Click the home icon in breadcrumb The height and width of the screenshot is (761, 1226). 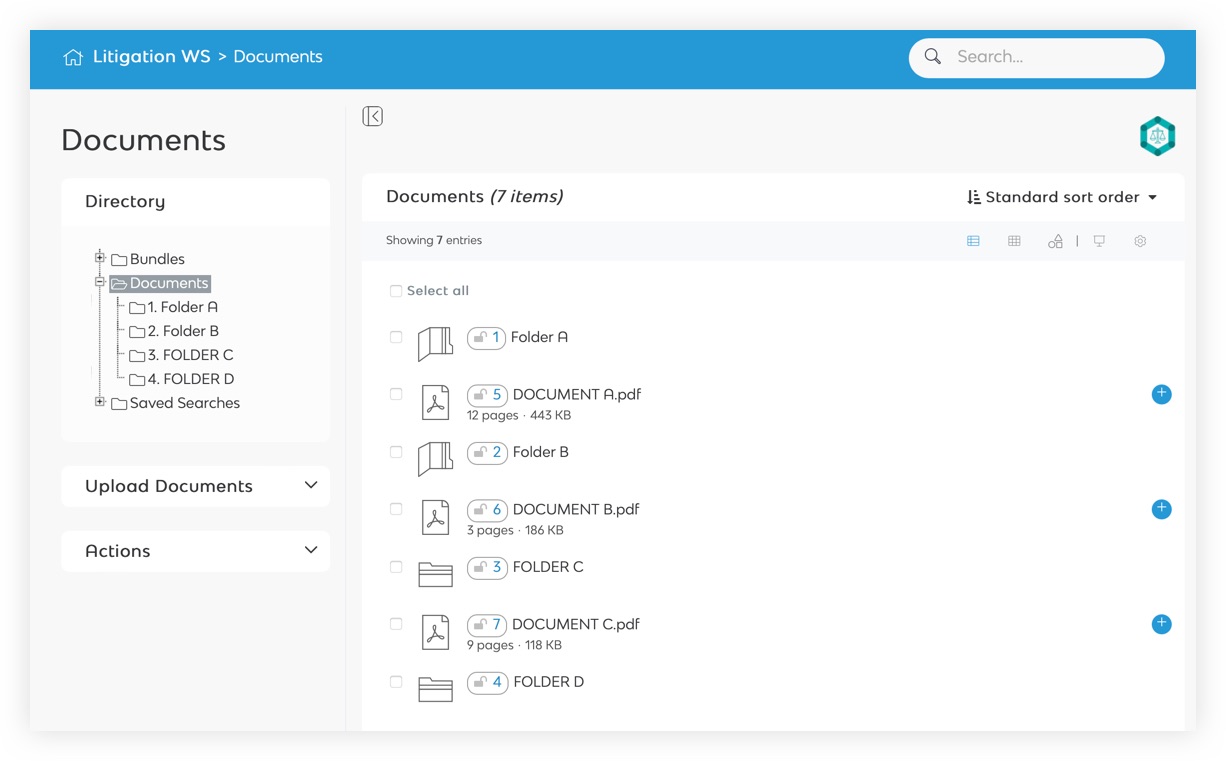tap(73, 57)
